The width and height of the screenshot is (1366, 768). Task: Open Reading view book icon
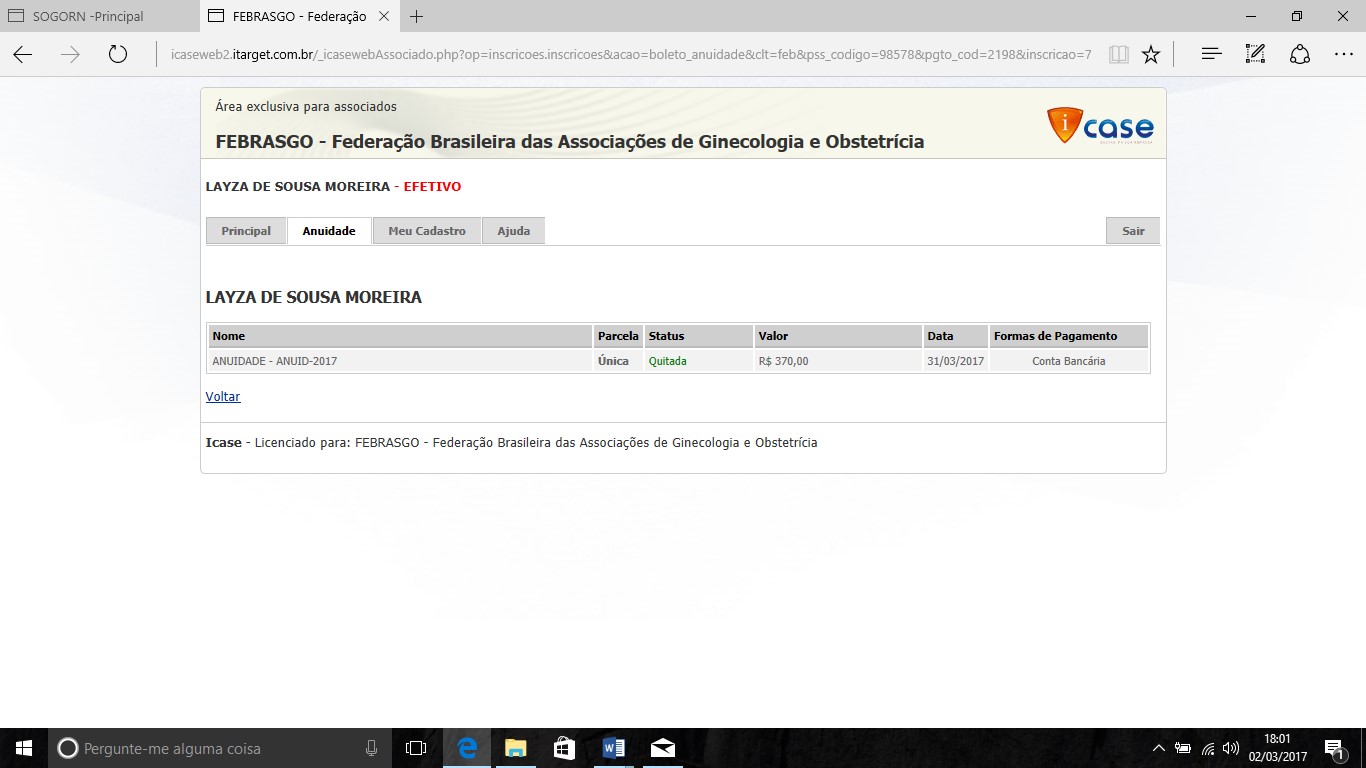(x=1119, y=55)
